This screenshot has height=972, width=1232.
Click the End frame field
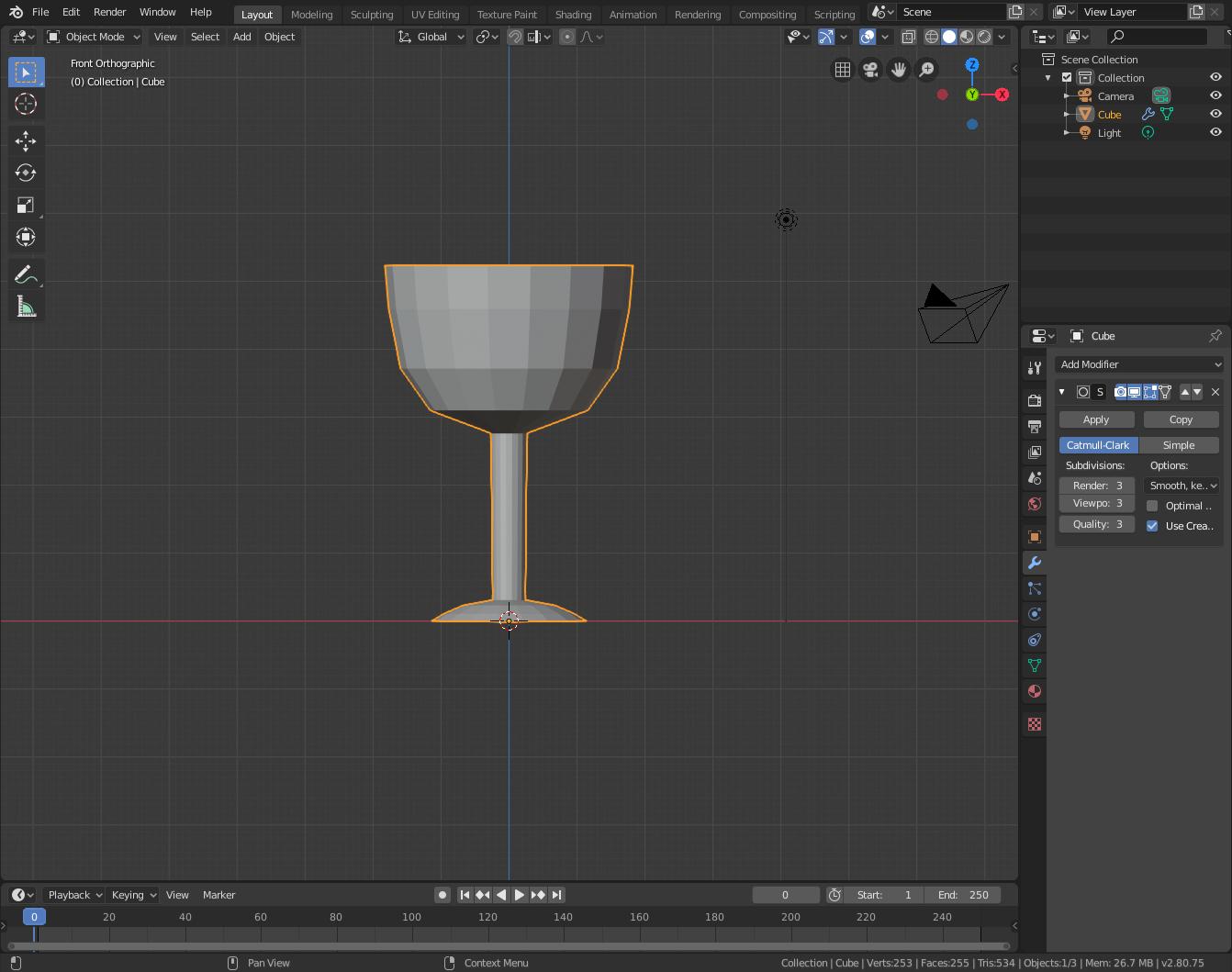(x=963, y=895)
